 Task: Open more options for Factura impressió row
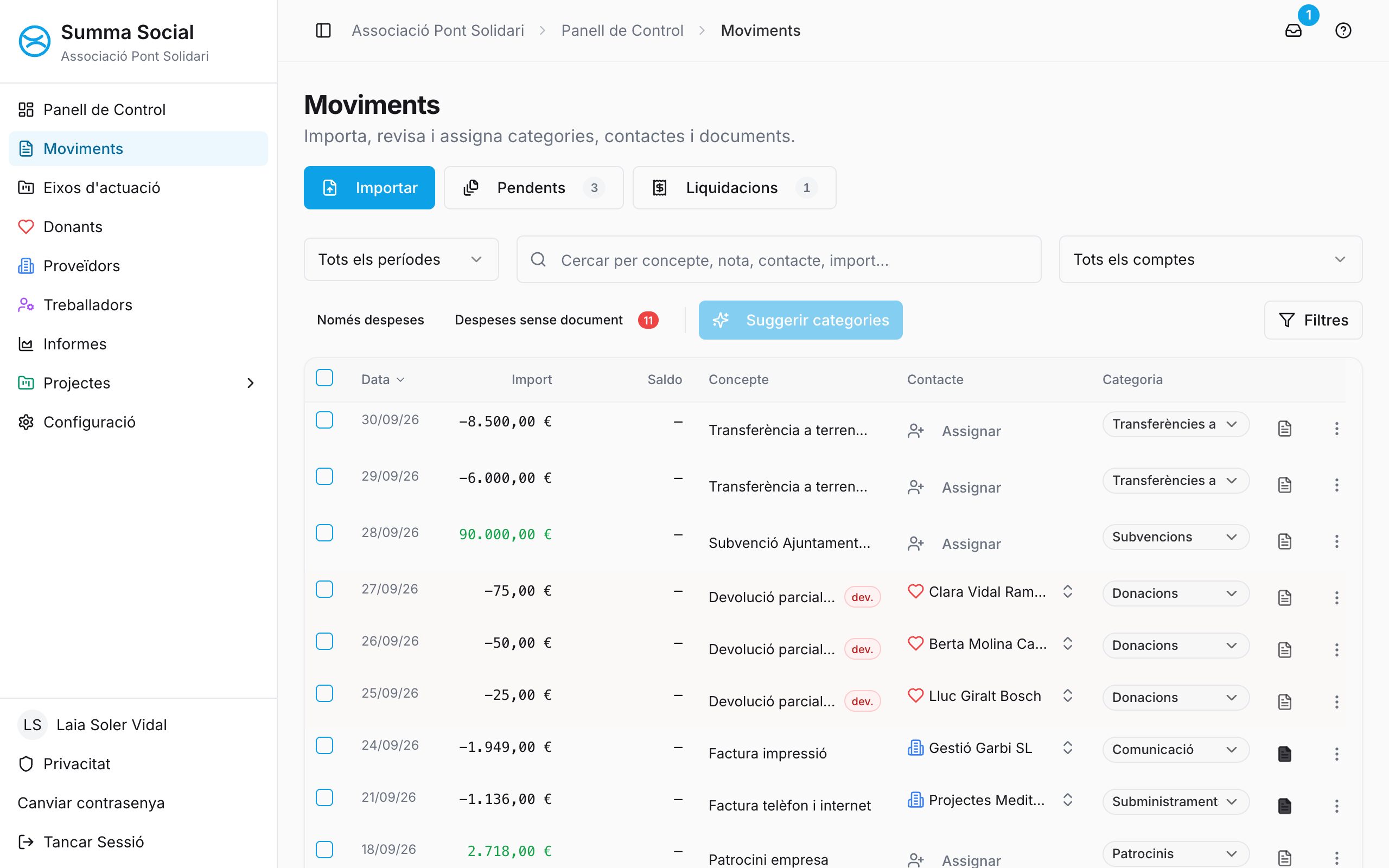pyautogui.click(x=1336, y=754)
